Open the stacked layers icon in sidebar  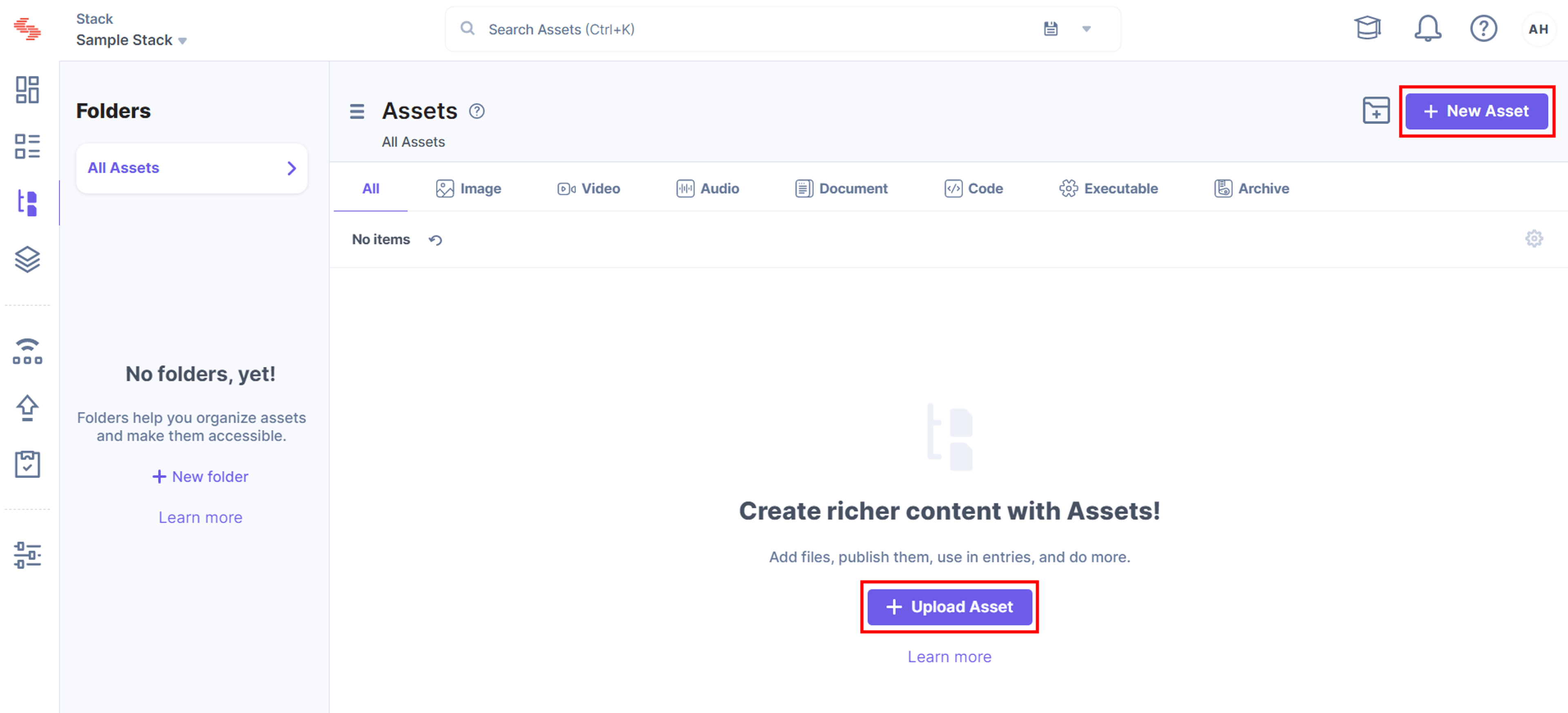pos(27,259)
